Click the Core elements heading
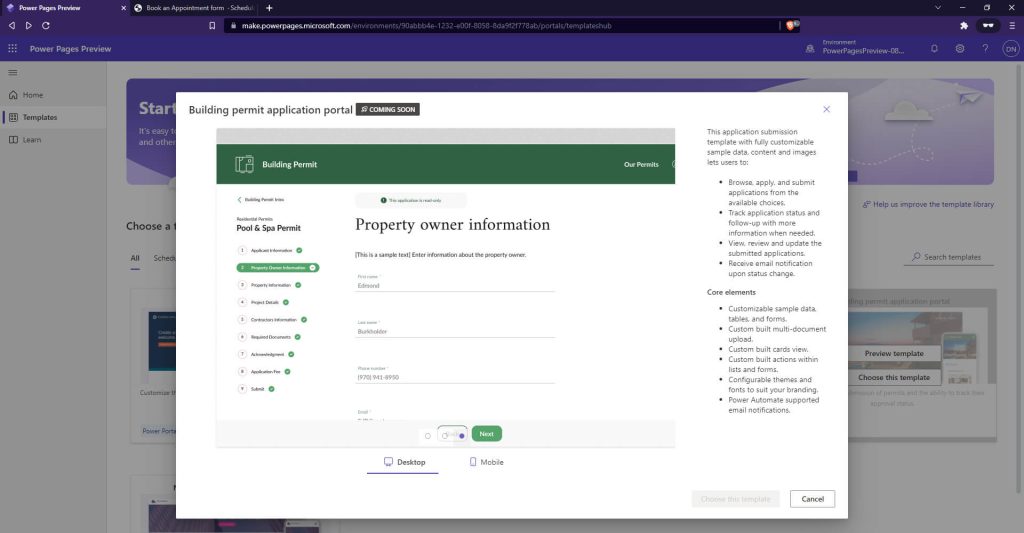Image resolution: width=1024 pixels, height=533 pixels. [x=731, y=292]
